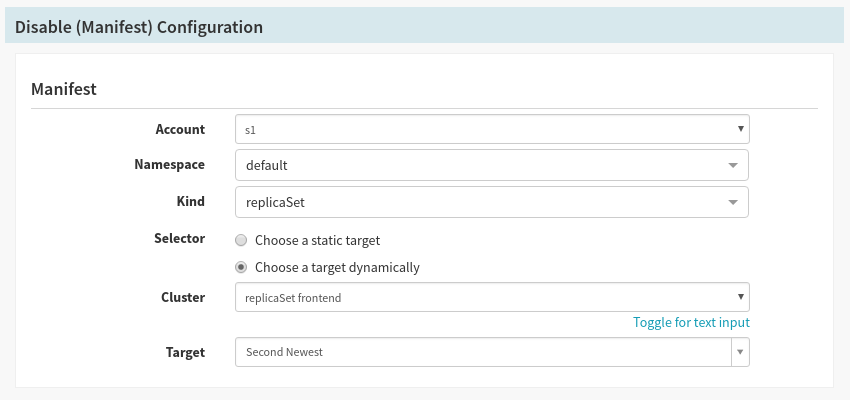850x400 pixels.
Task: Open the Namespace field showing default
Action: [x=480, y=165]
